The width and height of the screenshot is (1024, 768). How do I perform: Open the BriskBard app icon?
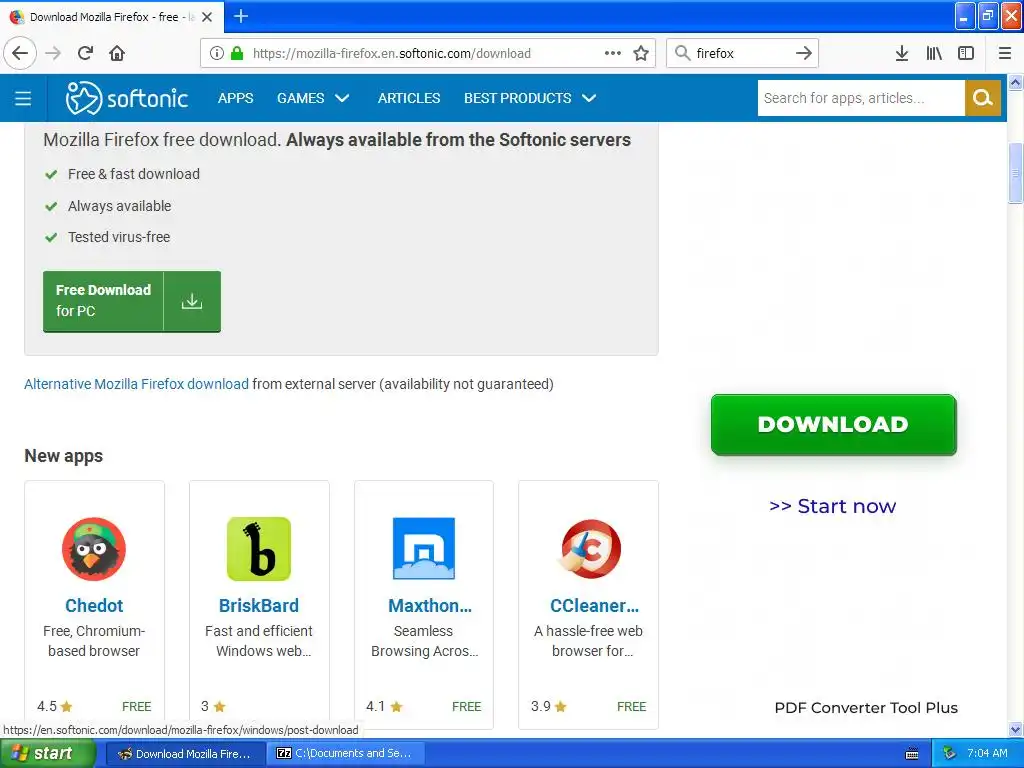pyautogui.click(x=259, y=549)
